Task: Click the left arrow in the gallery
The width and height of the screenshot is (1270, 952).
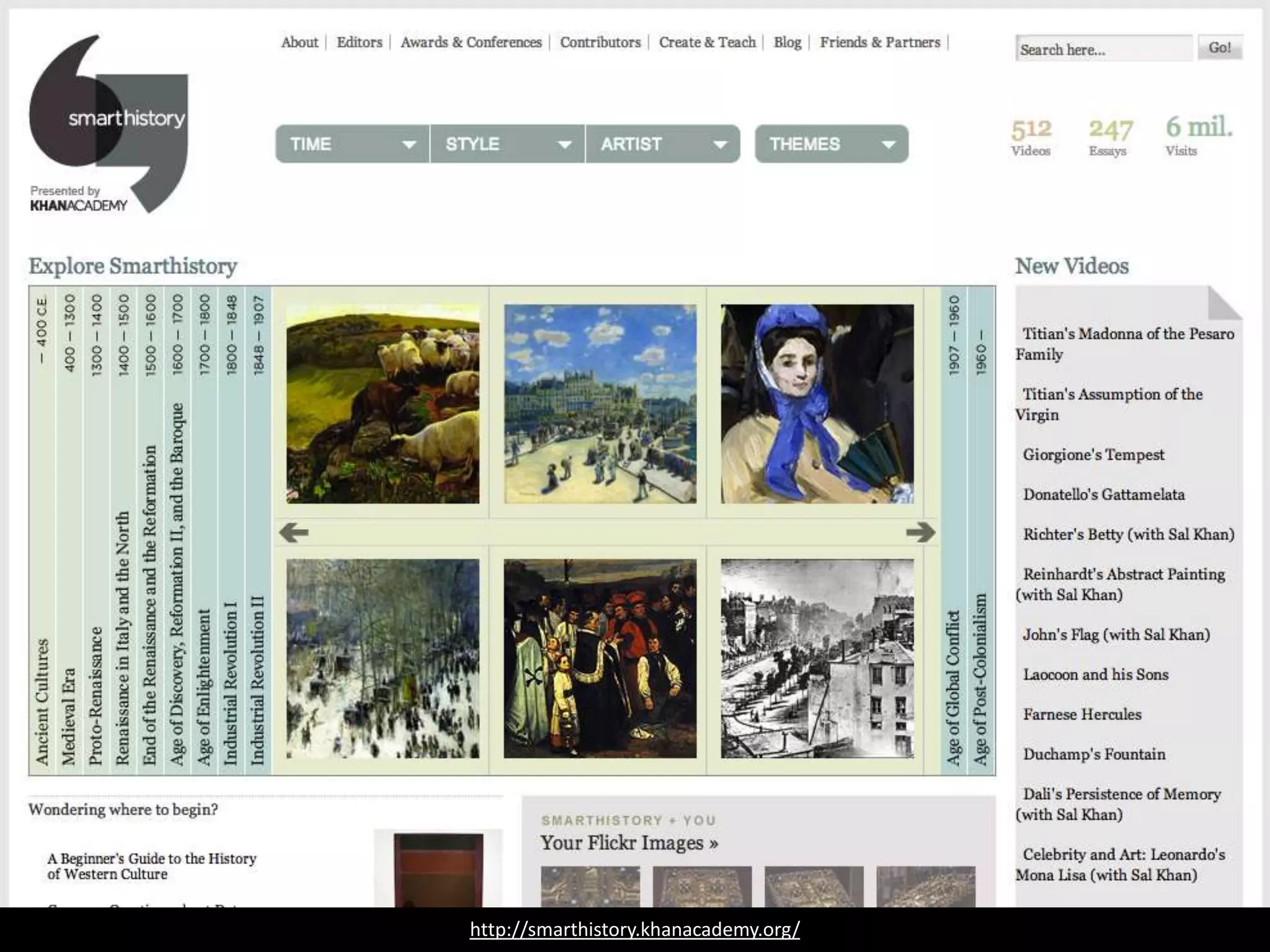Action: point(294,532)
